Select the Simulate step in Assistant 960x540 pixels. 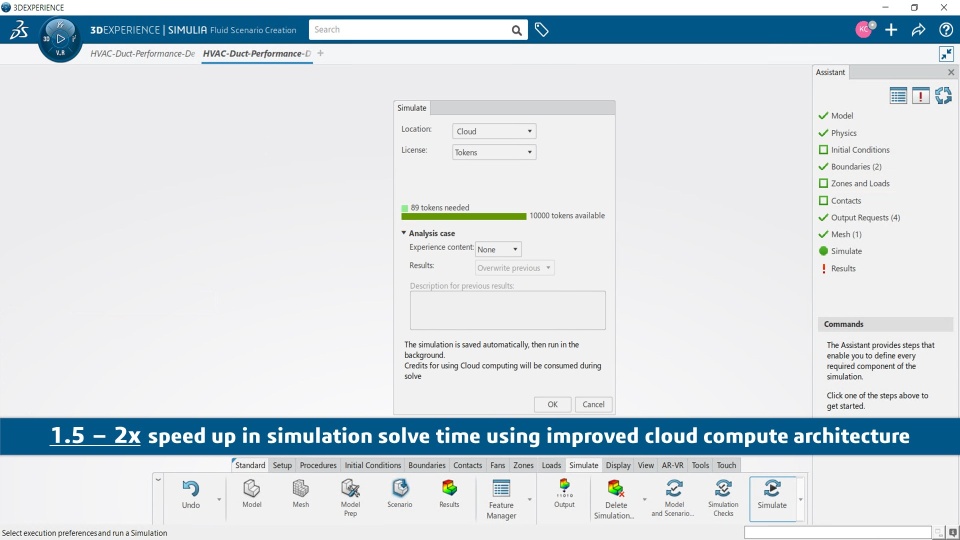[x=846, y=251]
